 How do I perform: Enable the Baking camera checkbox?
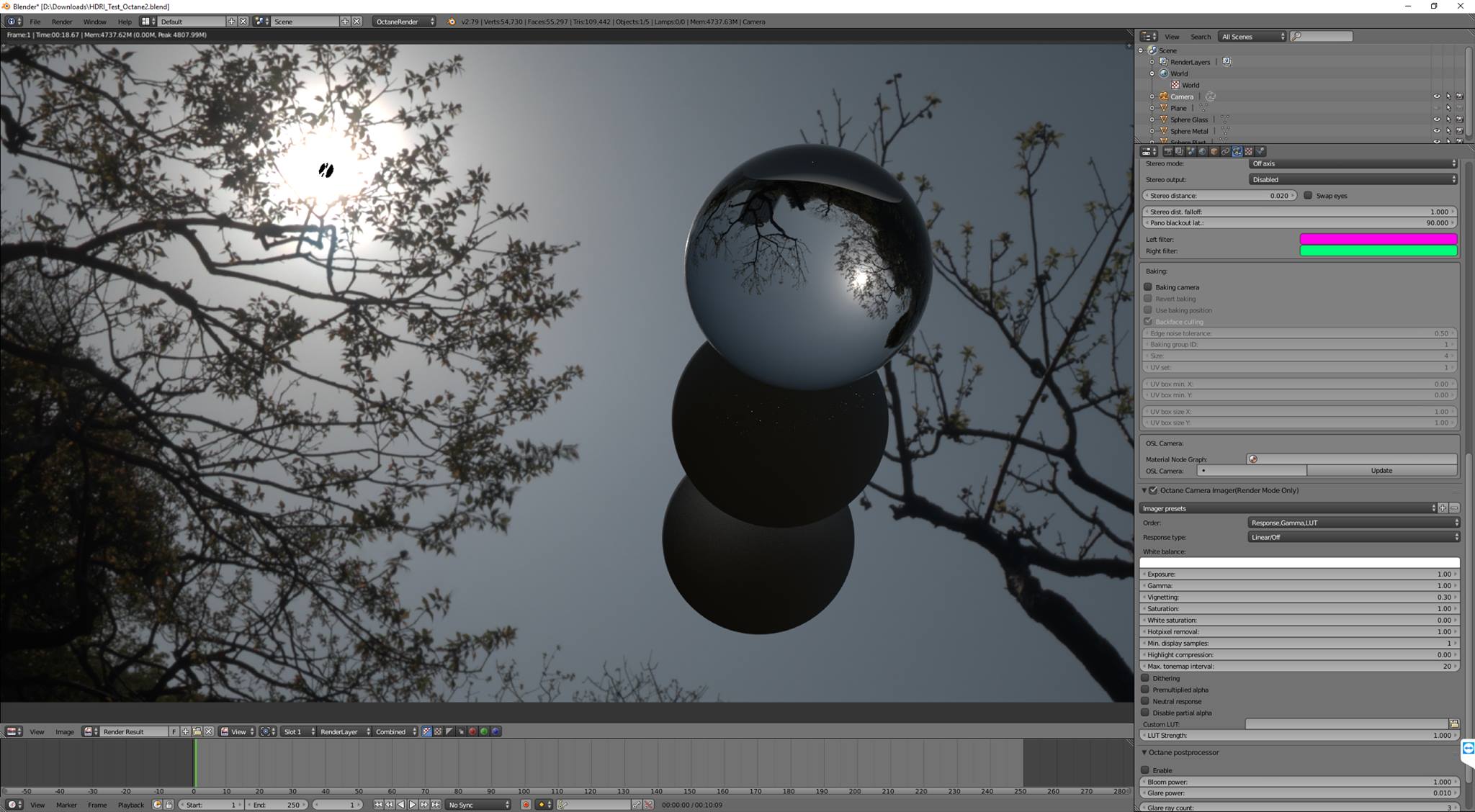coord(1148,287)
